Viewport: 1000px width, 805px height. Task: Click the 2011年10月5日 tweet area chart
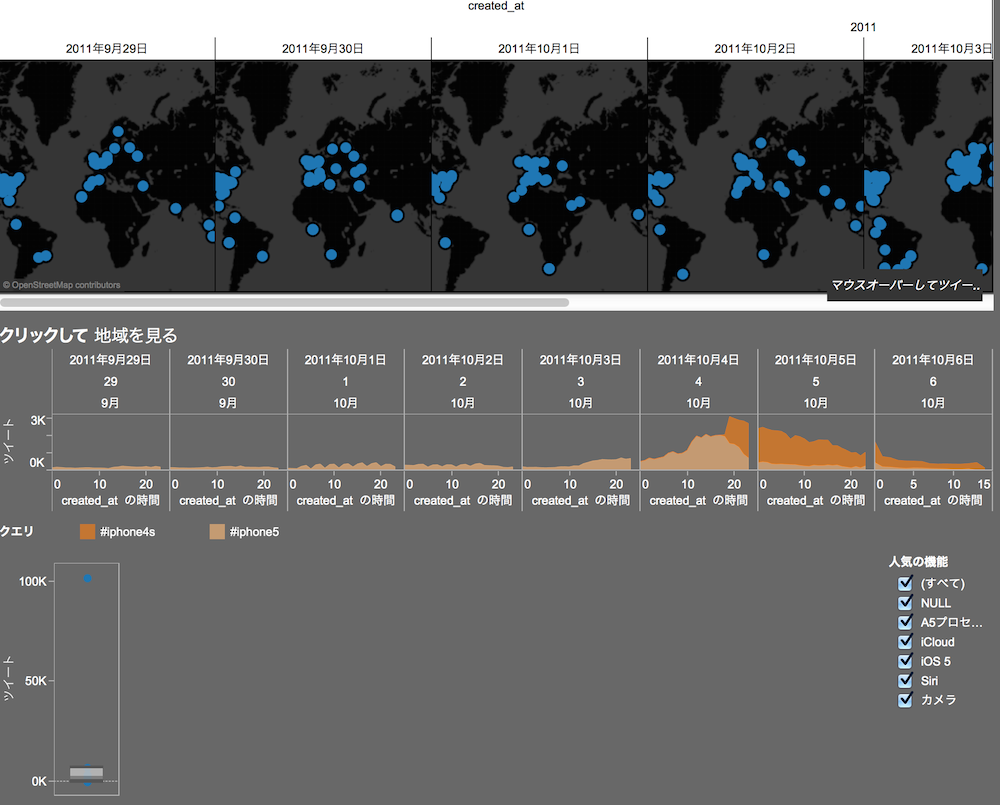811,448
